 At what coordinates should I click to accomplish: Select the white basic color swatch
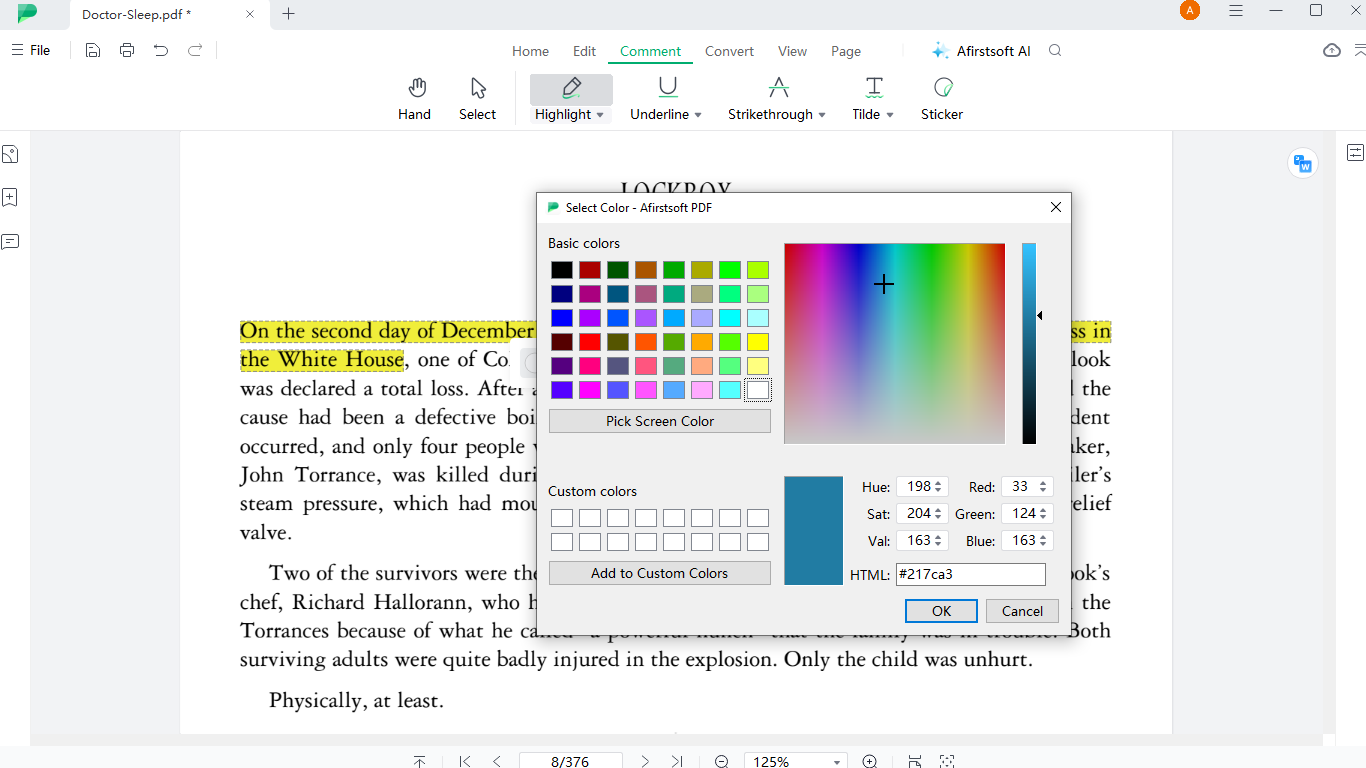point(758,390)
